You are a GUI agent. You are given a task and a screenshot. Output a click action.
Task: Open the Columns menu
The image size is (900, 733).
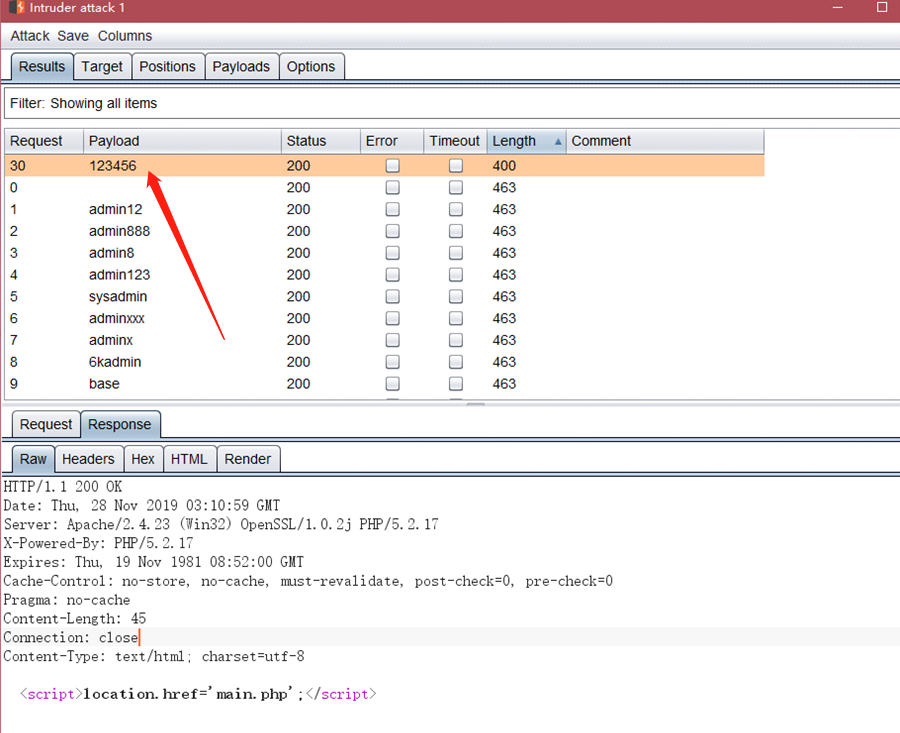pos(125,36)
